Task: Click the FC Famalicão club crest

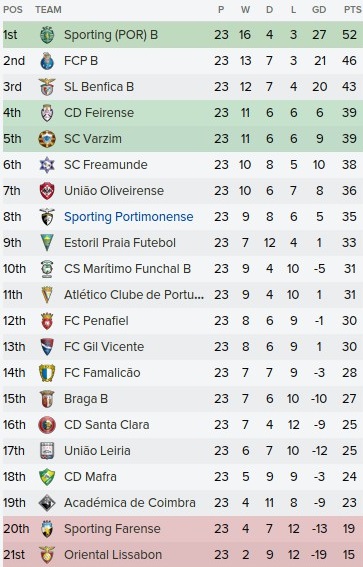Action: click(x=47, y=373)
